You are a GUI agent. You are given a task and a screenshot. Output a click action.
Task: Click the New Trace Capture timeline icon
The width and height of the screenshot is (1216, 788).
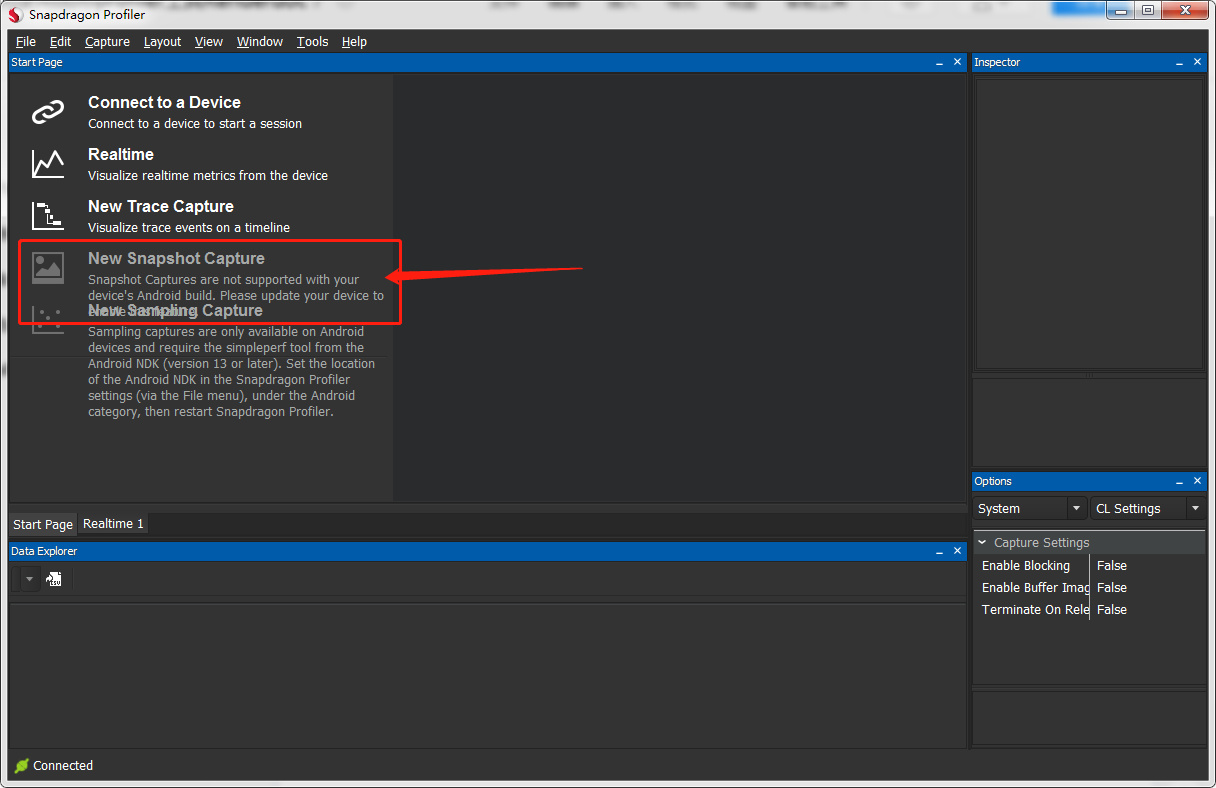click(47, 215)
